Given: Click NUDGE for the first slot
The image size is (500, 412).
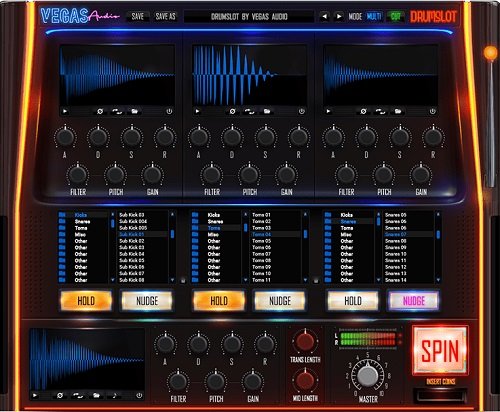Looking at the screenshot, I should (x=147, y=301).
